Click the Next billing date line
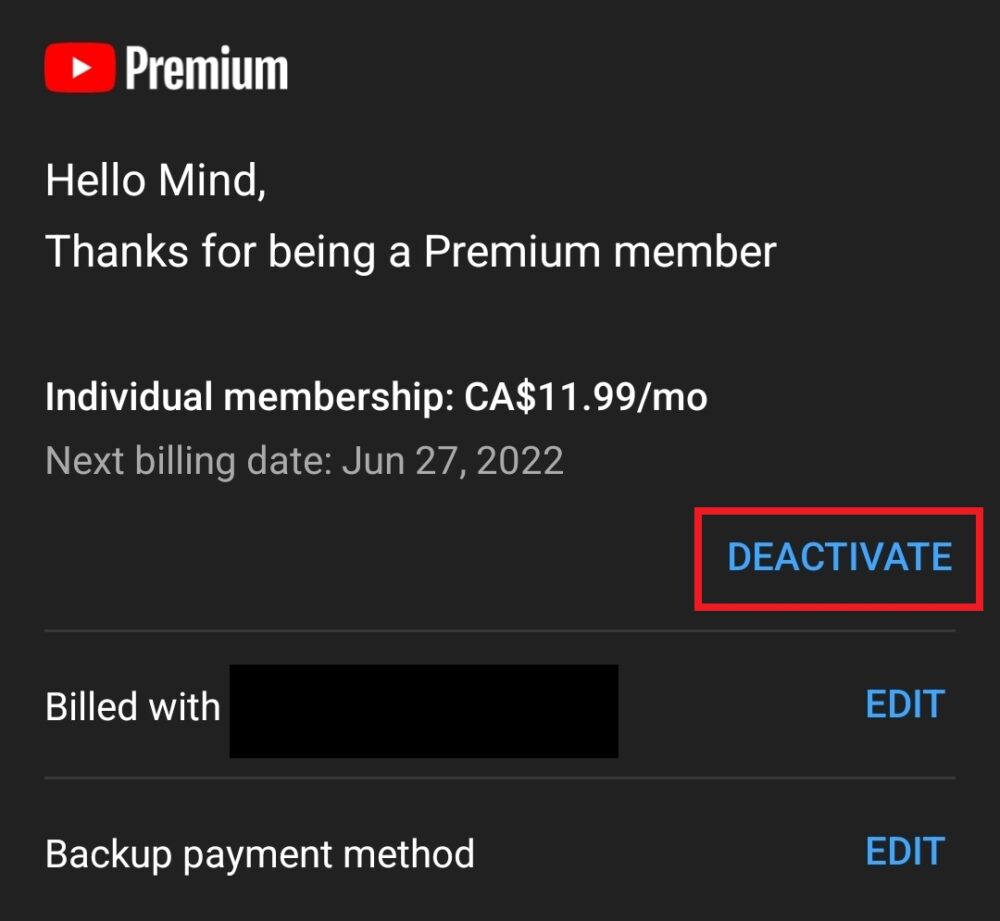Image resolution: width=1000 pixels, height=921 pixels. tap(305, 460)
